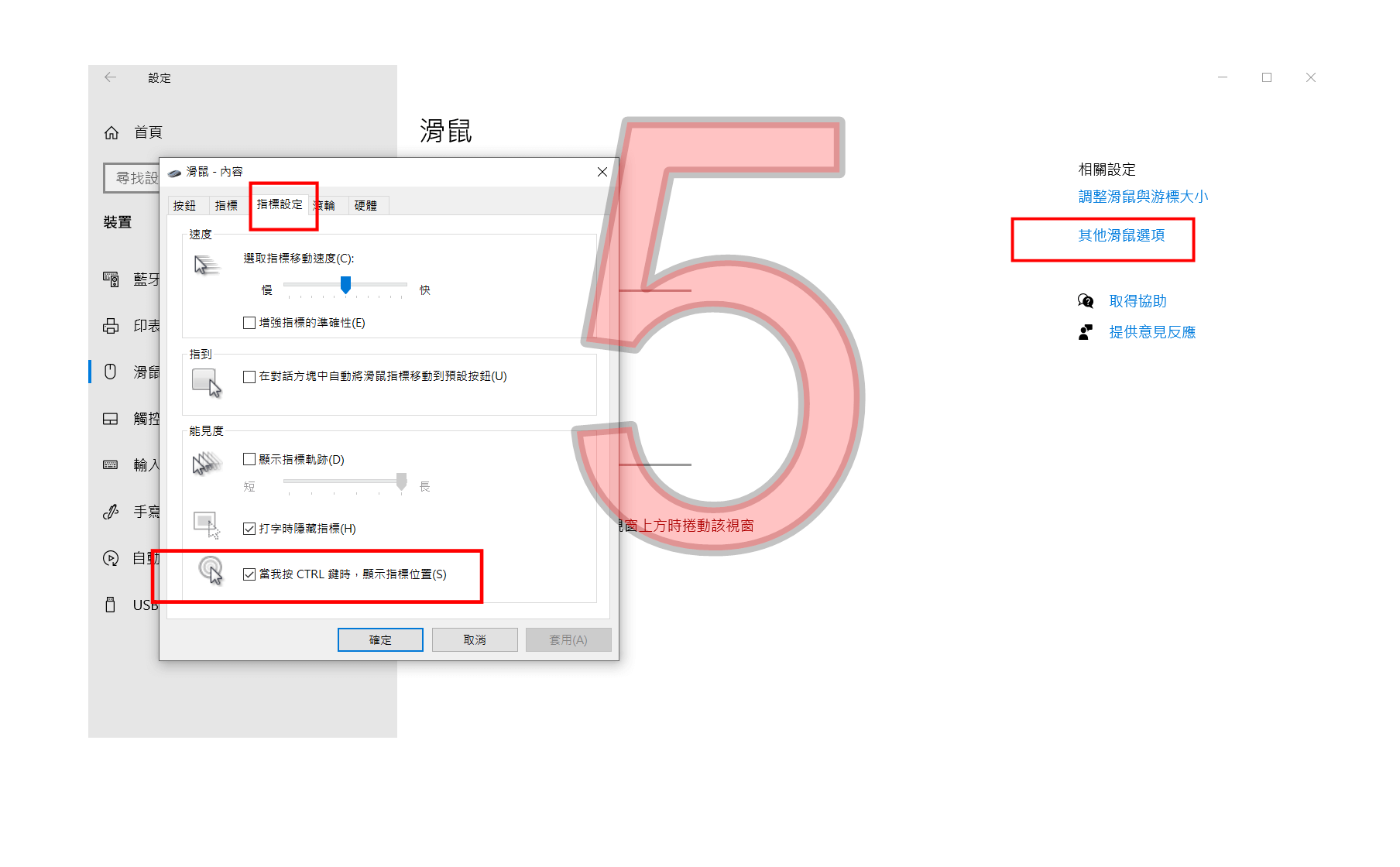Select the Mouse (滑鼠) sidebar icon
Viewport: 1400px width, 867px height.
111,372
